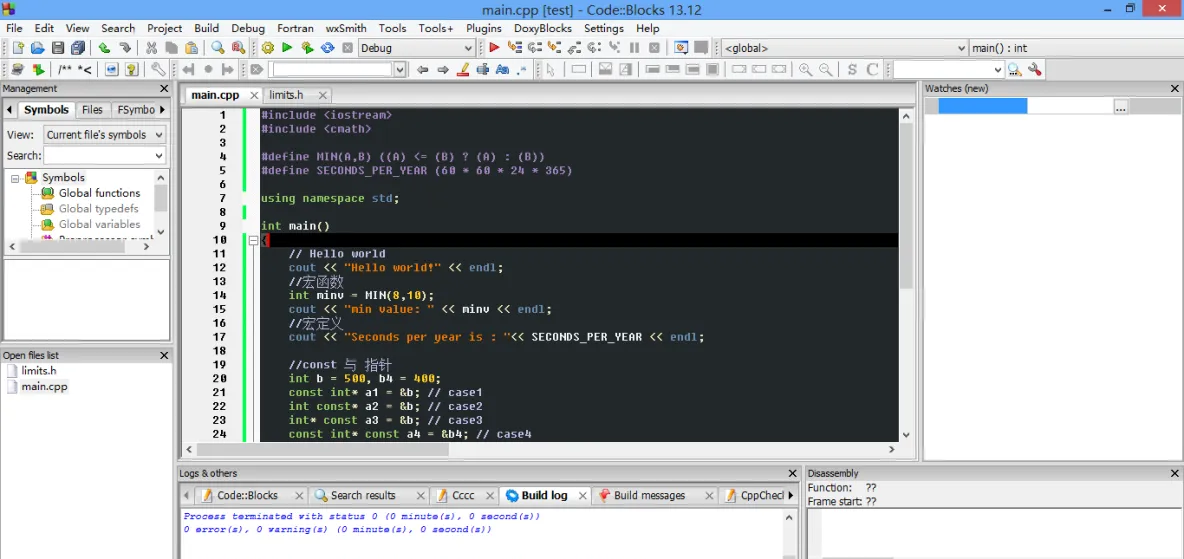The image size is (1184, 559).
Task: Select limits.h in Open files list
Action: pyautogui.click(x=39, y=371)
